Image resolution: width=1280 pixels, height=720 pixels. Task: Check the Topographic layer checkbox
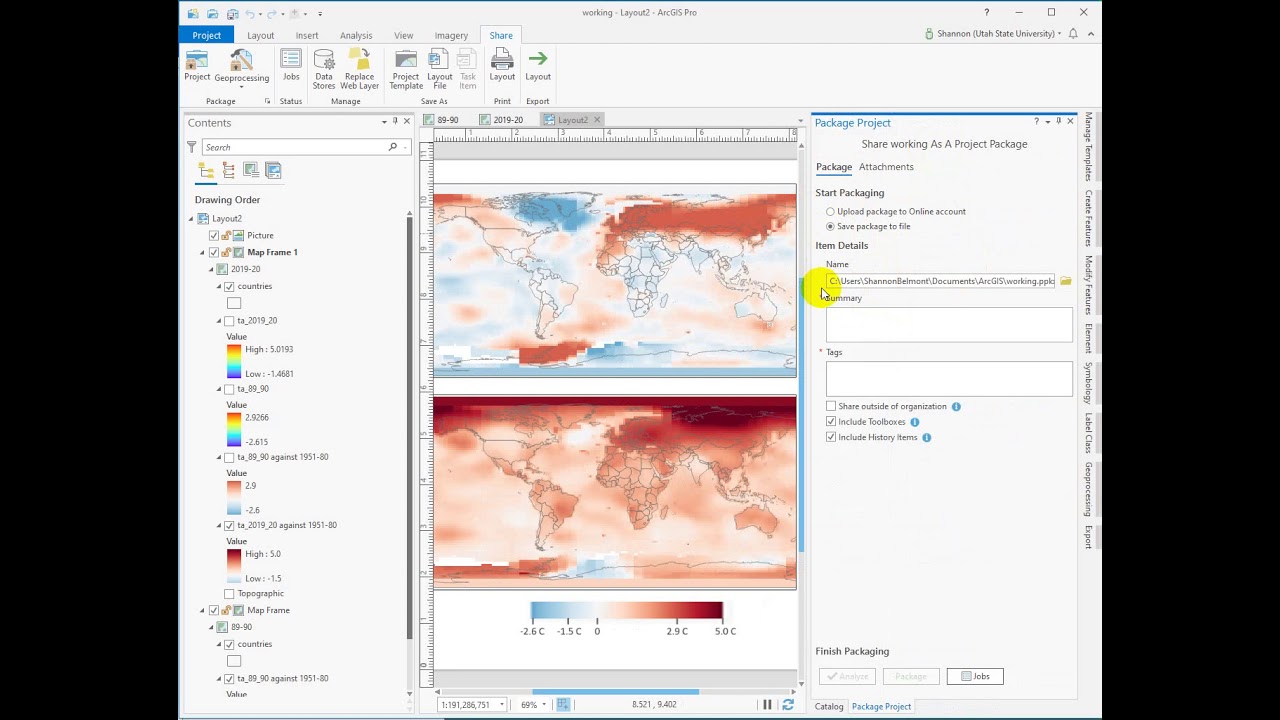click(229, 594)
